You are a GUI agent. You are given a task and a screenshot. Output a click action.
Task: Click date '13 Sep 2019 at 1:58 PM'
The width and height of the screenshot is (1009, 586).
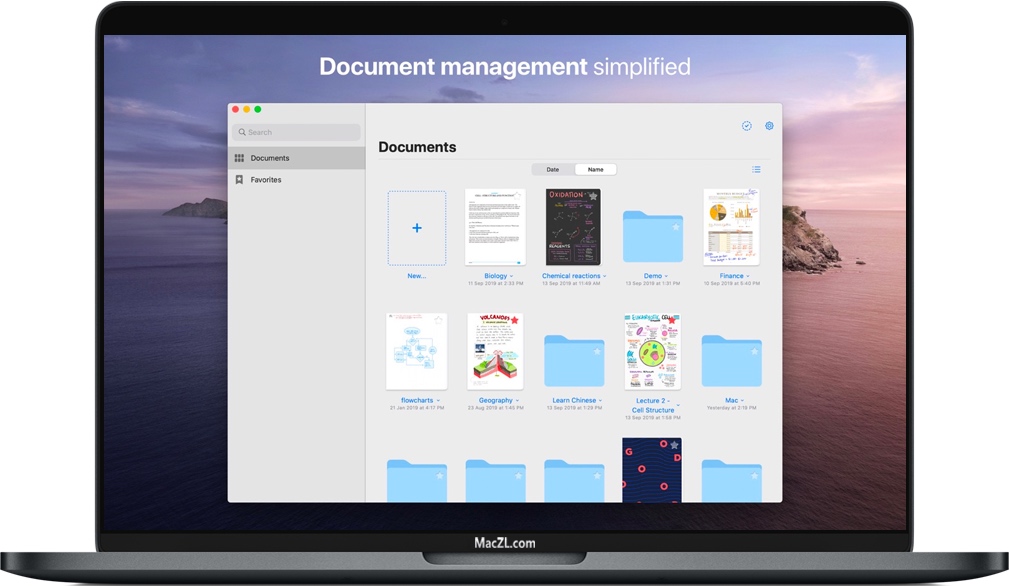[653, 417]
